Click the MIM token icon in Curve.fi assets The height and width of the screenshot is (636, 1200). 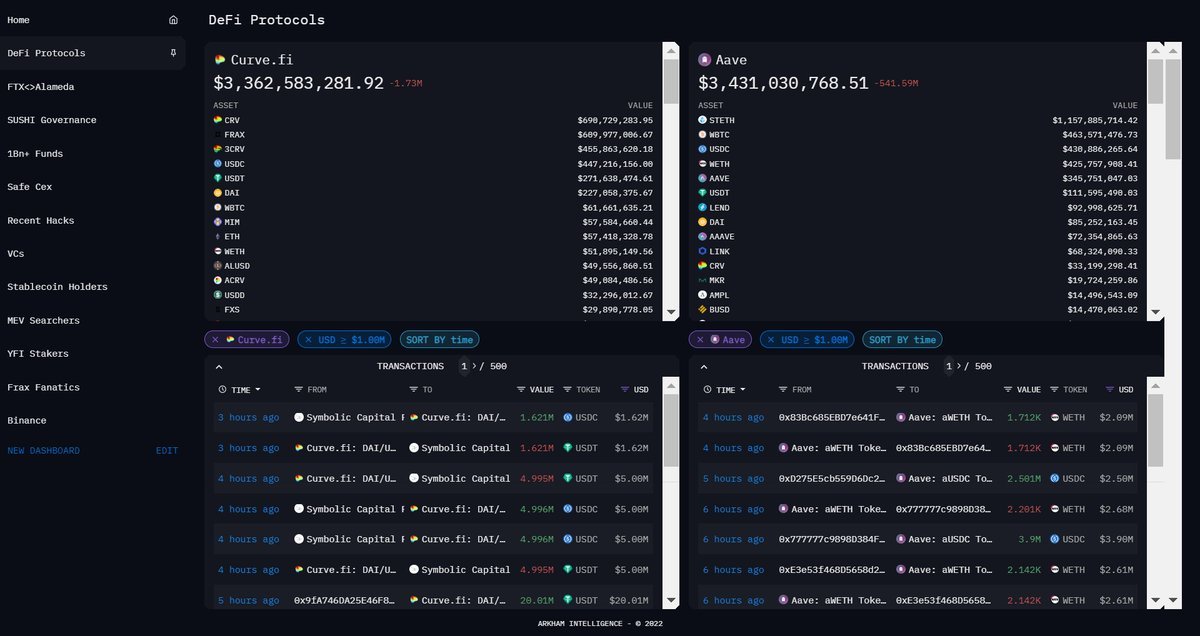click(217, 222)
